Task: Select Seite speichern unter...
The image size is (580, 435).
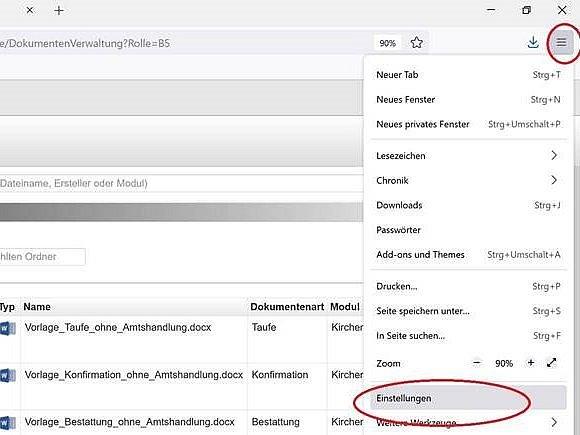Action: [468, 311]
